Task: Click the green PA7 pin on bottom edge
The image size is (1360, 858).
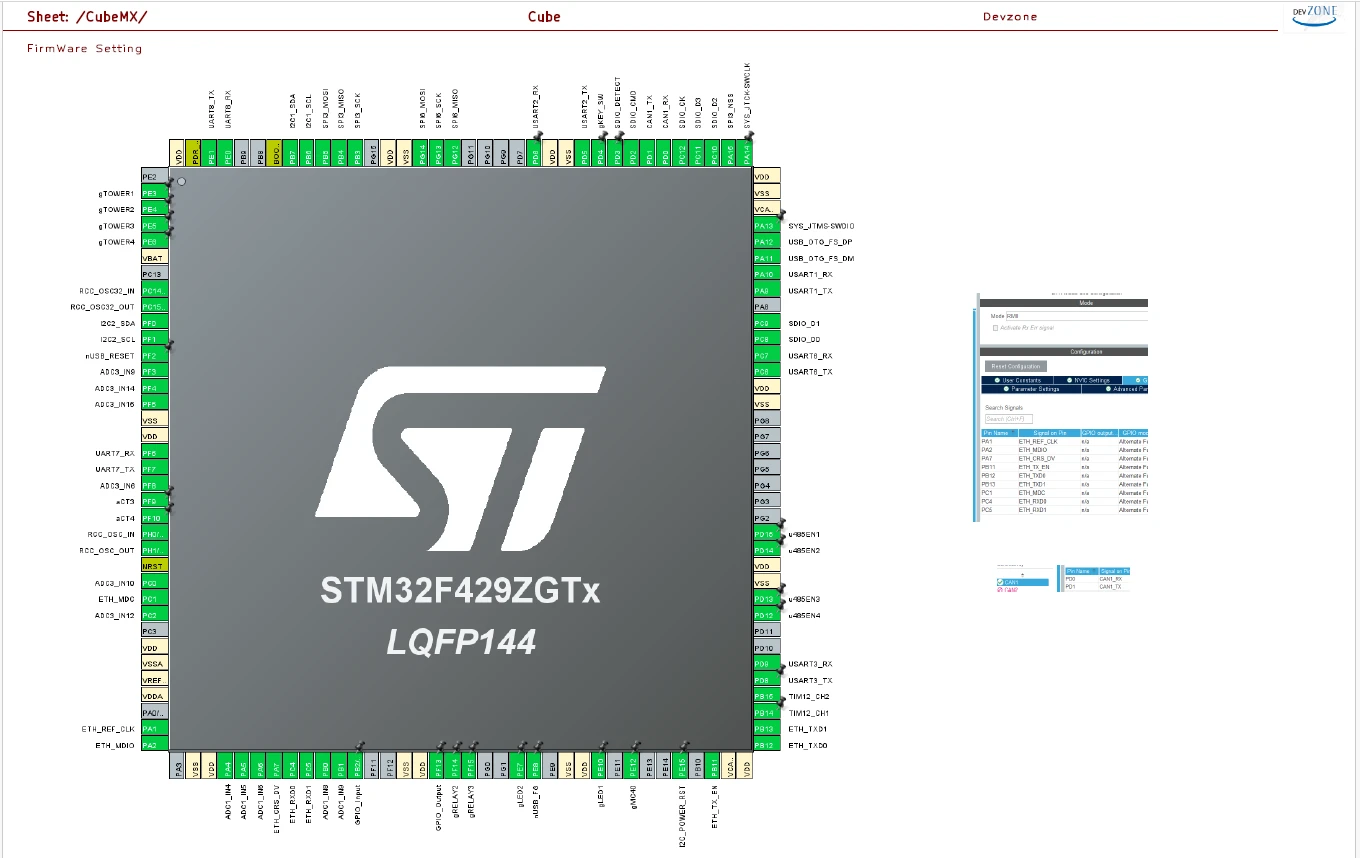Action: tap(276, 766)
